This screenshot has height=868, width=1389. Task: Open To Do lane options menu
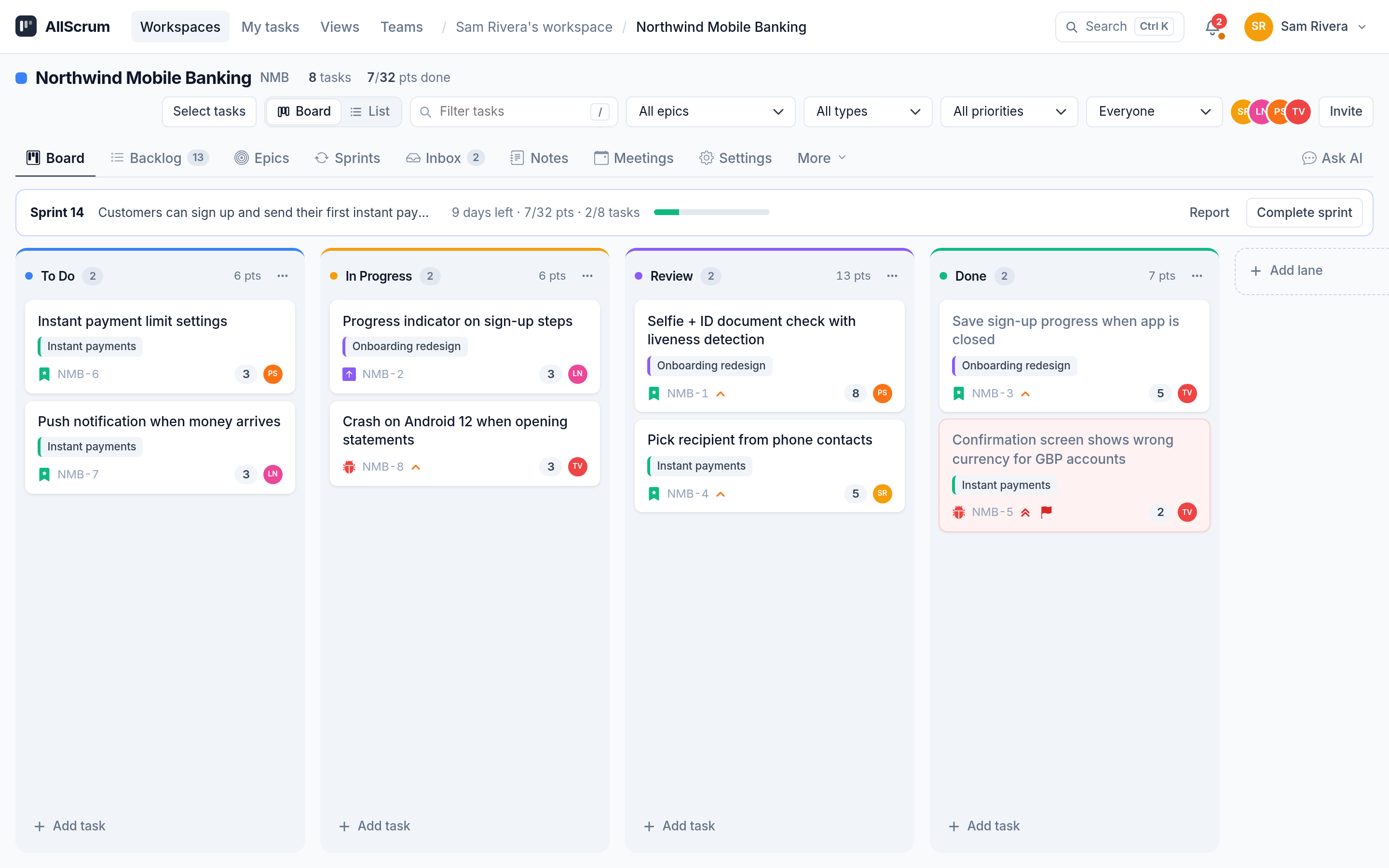click(x=283, y=276)
